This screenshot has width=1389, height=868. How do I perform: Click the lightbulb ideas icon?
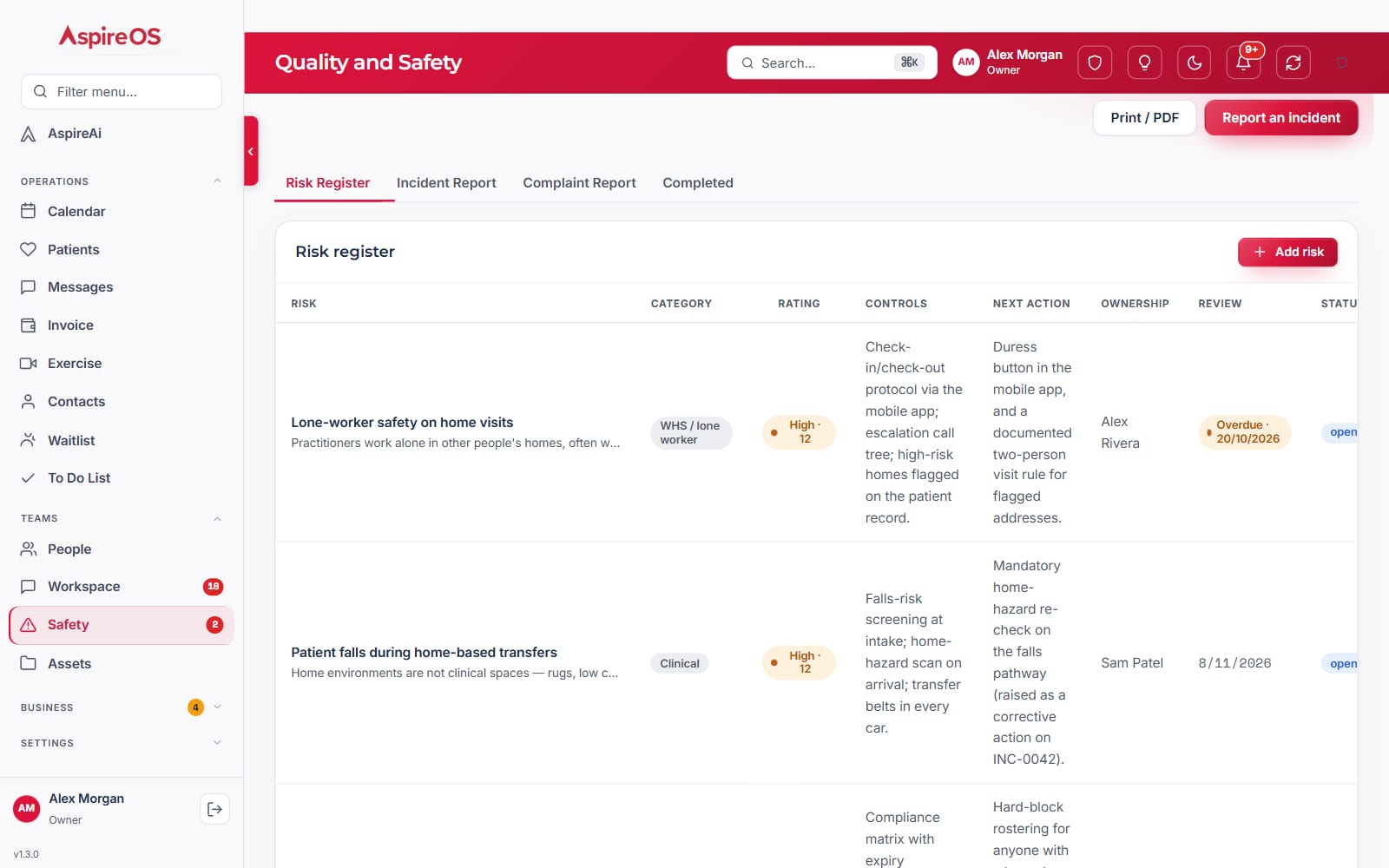click(x=1144, y=62)
